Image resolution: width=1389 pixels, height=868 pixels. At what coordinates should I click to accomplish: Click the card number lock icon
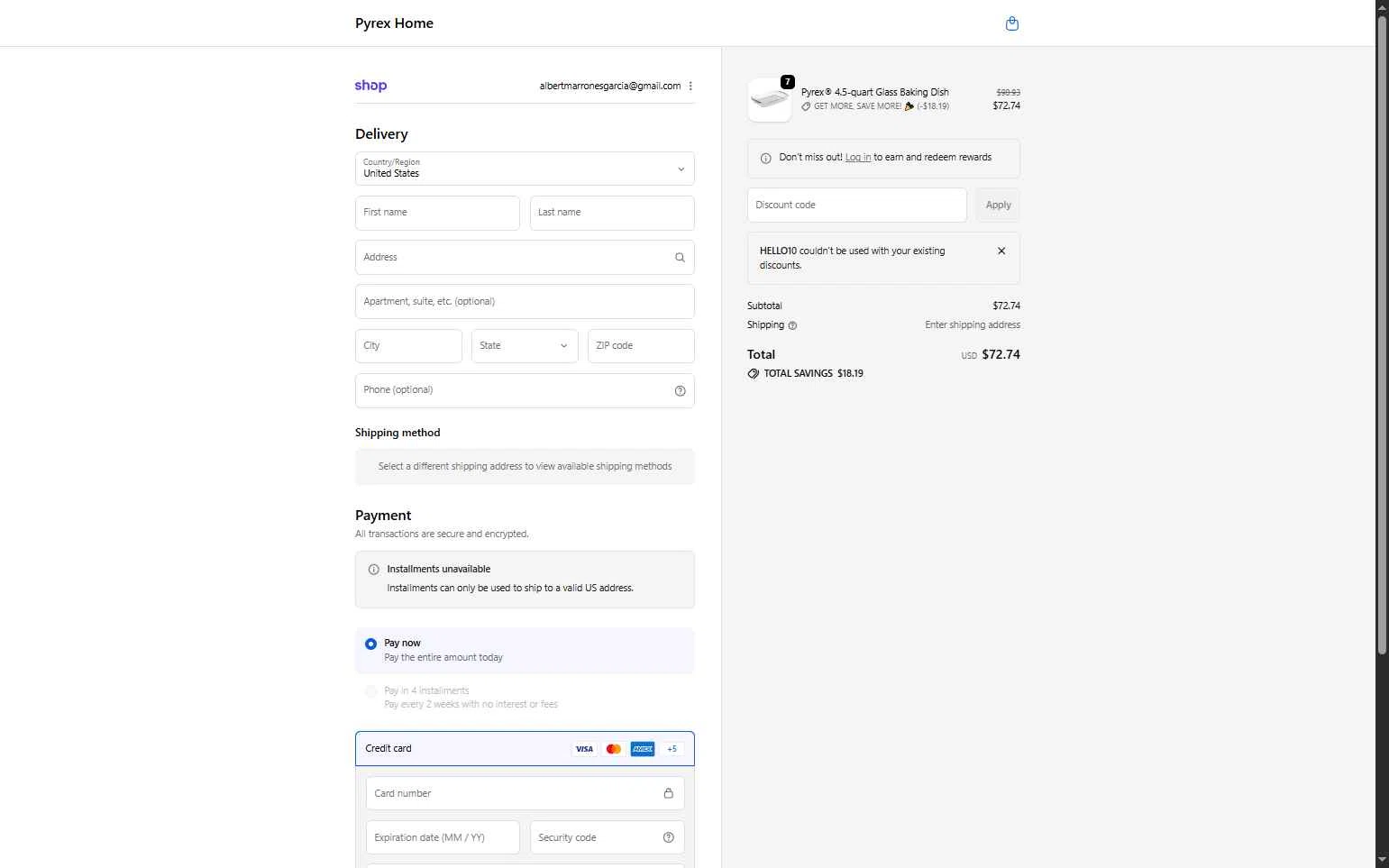click(x=668, y=793)
